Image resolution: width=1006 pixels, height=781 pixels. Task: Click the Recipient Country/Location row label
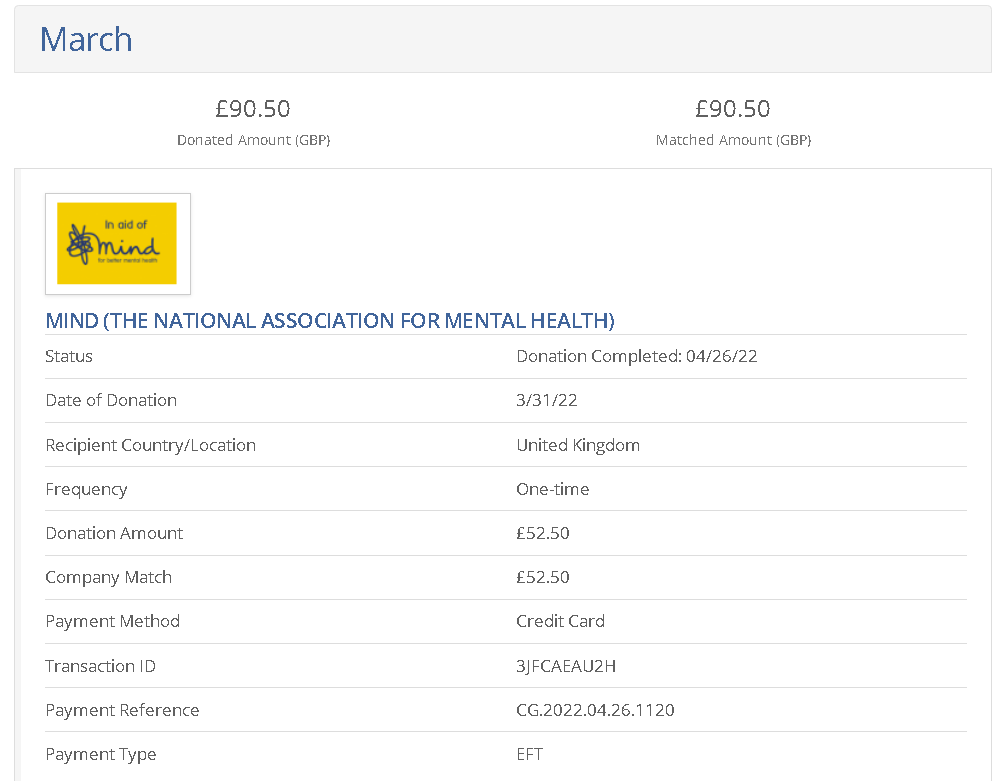(x=150, y=445)
